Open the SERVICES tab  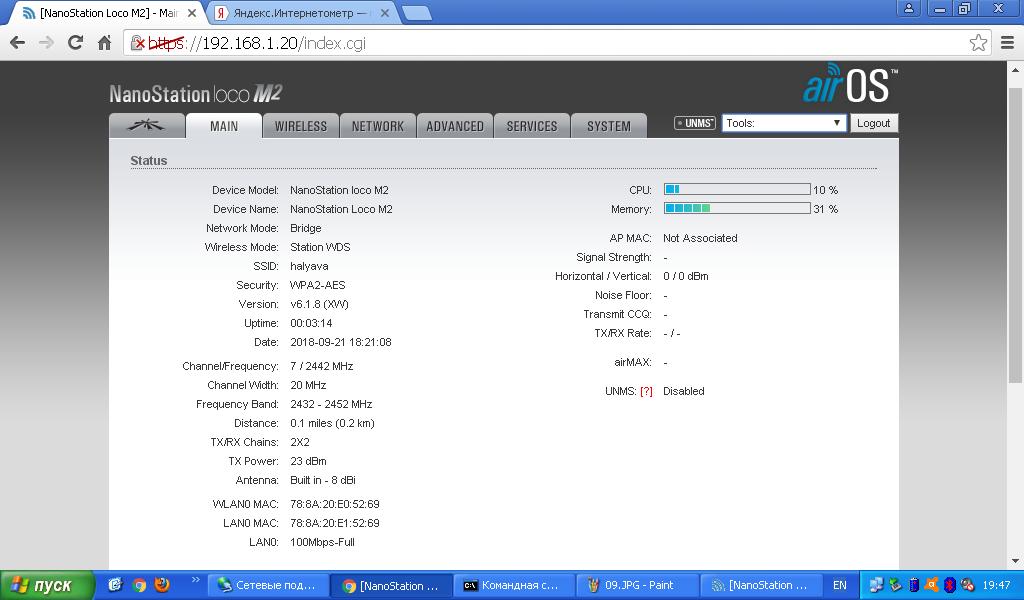tap(532, 126)
